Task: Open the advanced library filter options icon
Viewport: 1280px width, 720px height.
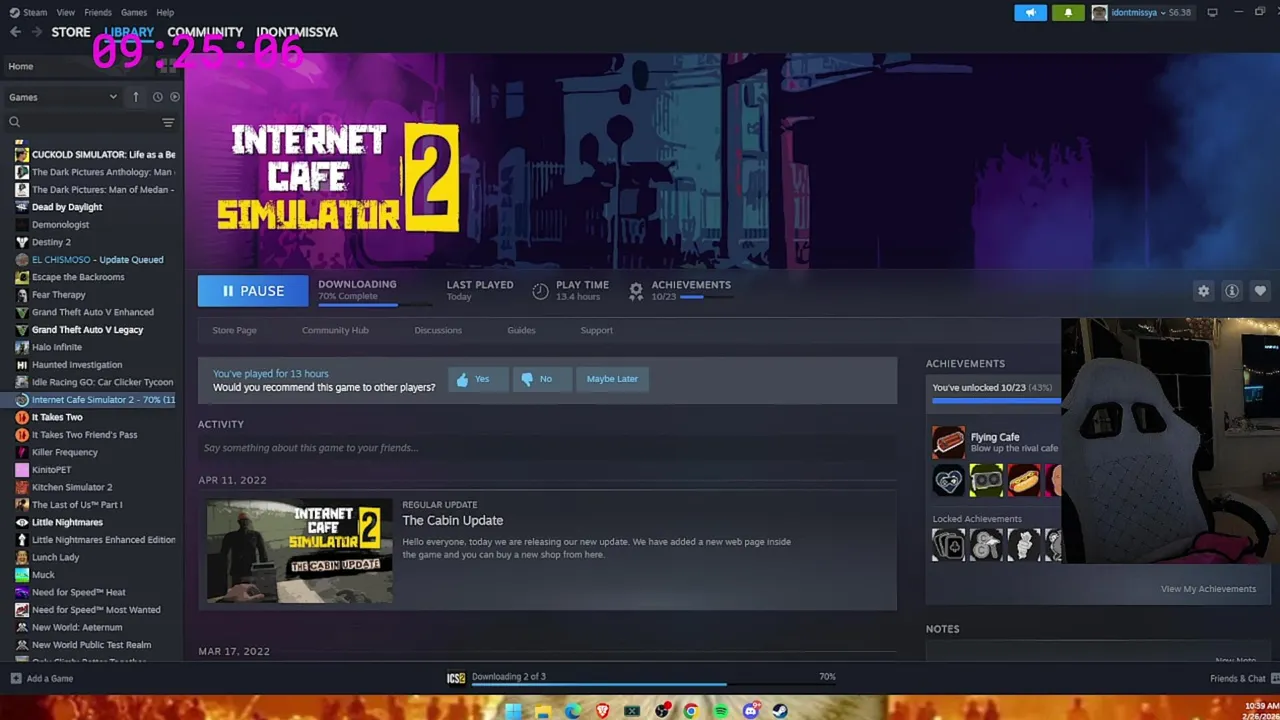Action: click(x=168, y=122)
